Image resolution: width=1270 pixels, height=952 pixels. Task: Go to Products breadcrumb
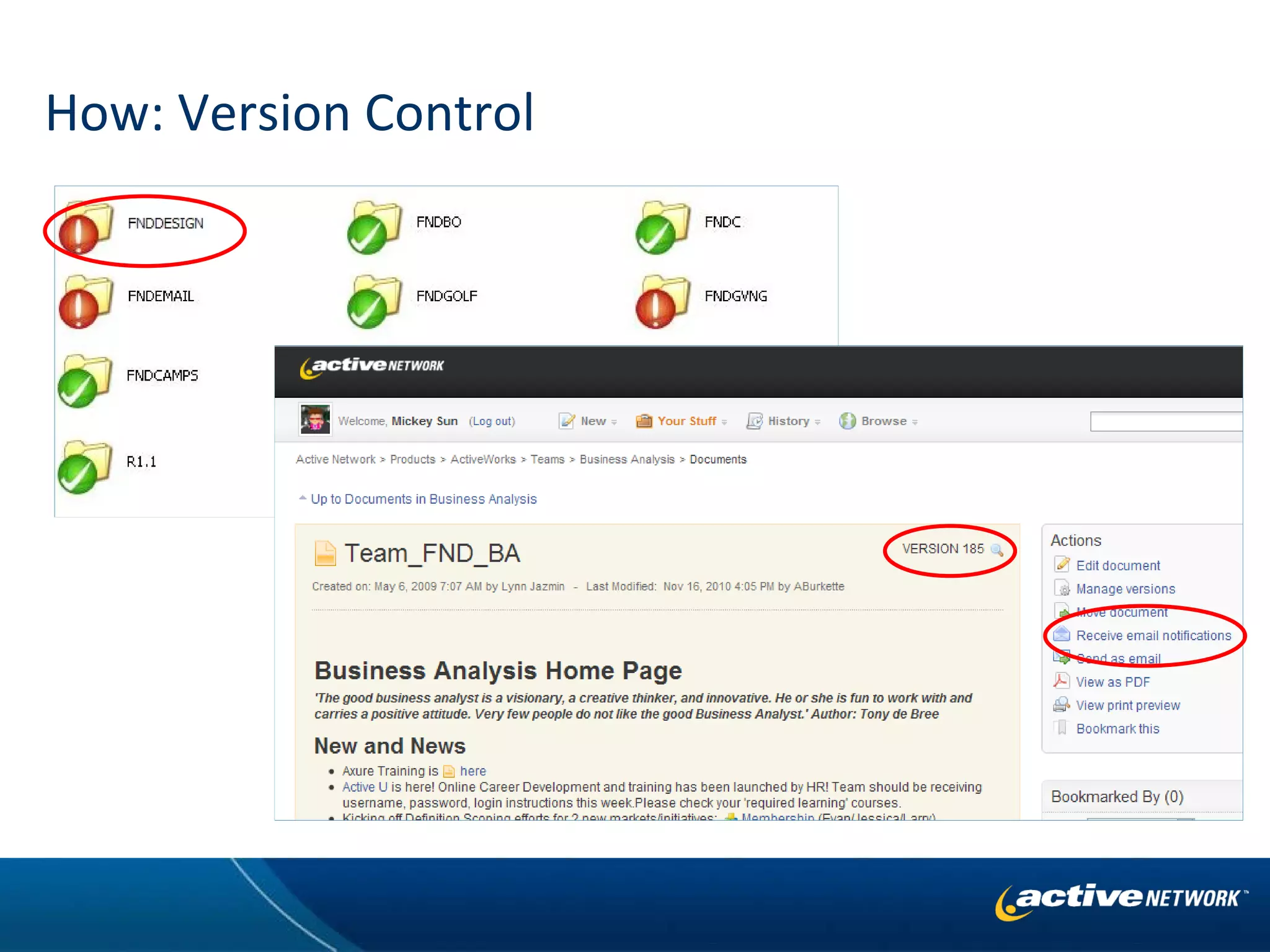(x=413, y=459)
